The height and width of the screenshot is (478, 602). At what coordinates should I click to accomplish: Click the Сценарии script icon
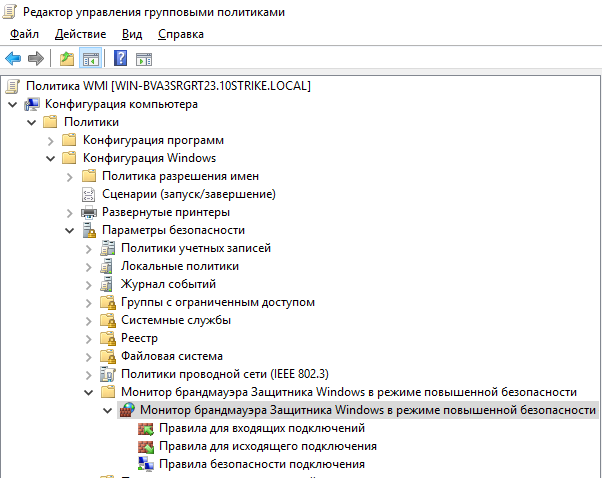click(88, 194)
